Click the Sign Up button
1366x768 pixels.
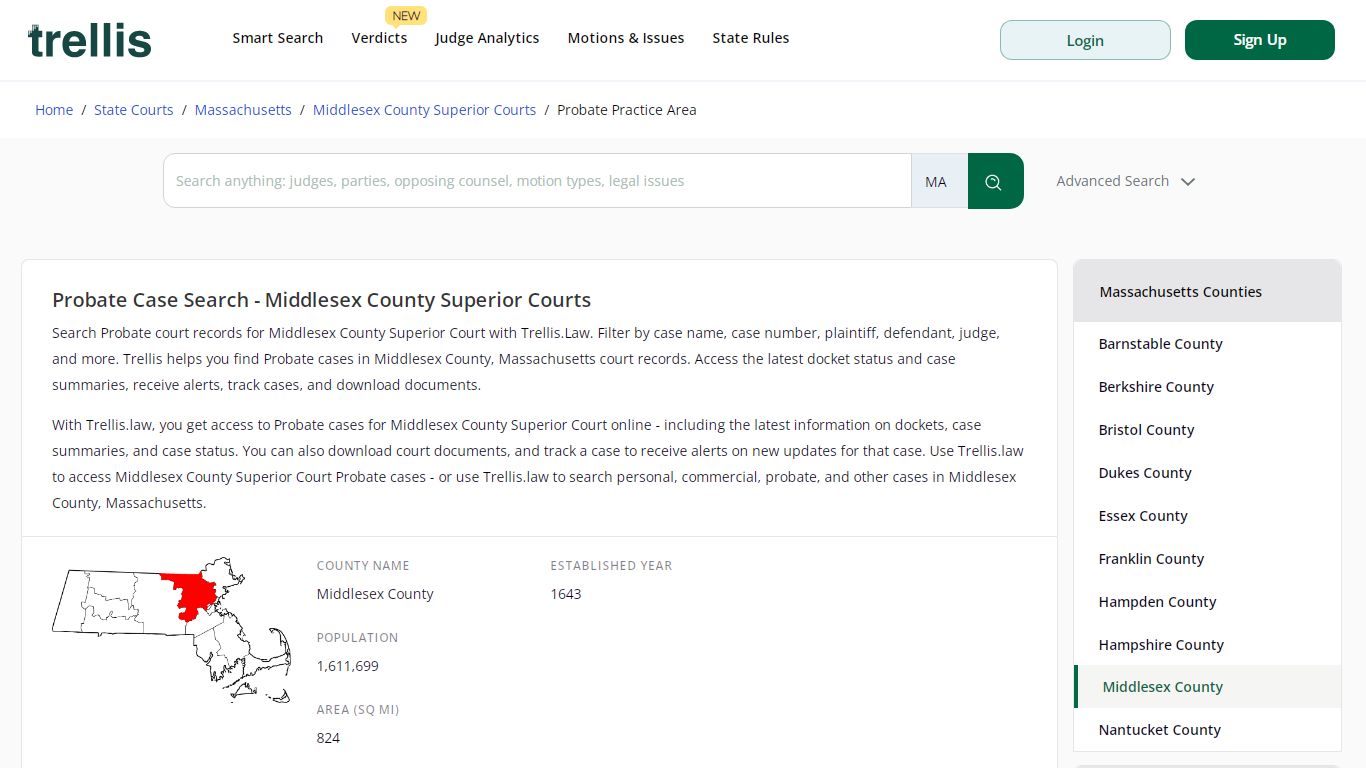(1260, 40)
